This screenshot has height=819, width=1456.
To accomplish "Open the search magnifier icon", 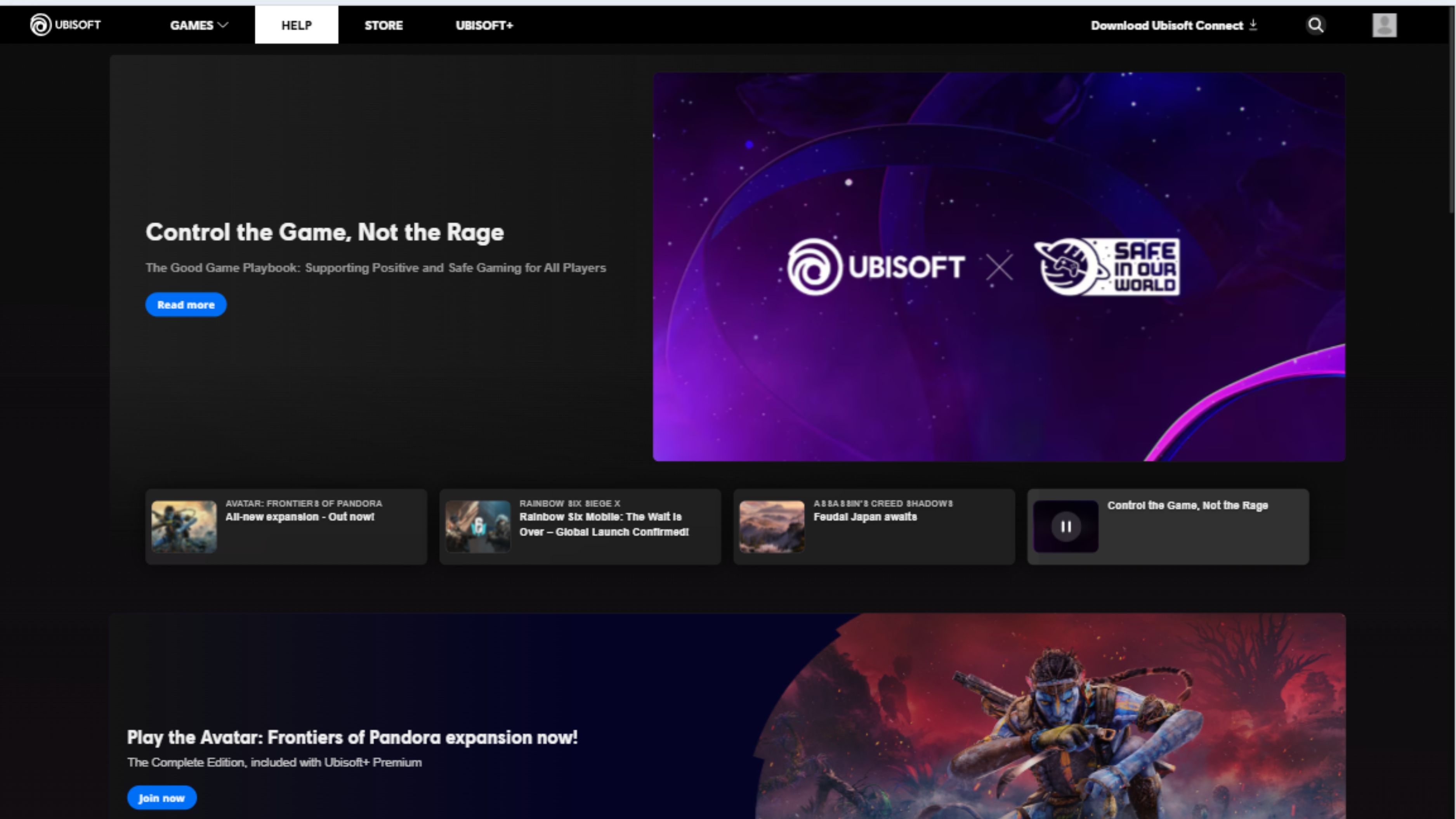I will [x=1316, y=25].
